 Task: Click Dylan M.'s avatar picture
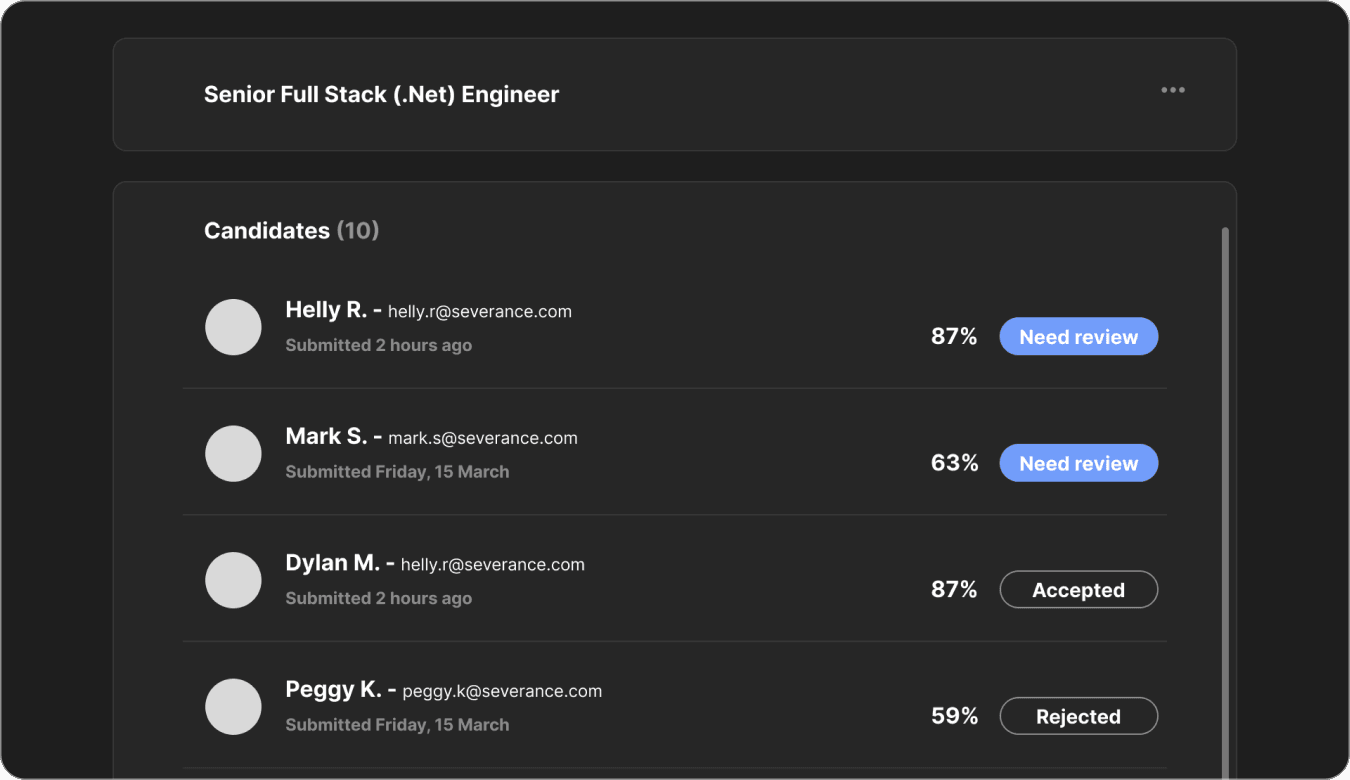[x=233, y=580]
